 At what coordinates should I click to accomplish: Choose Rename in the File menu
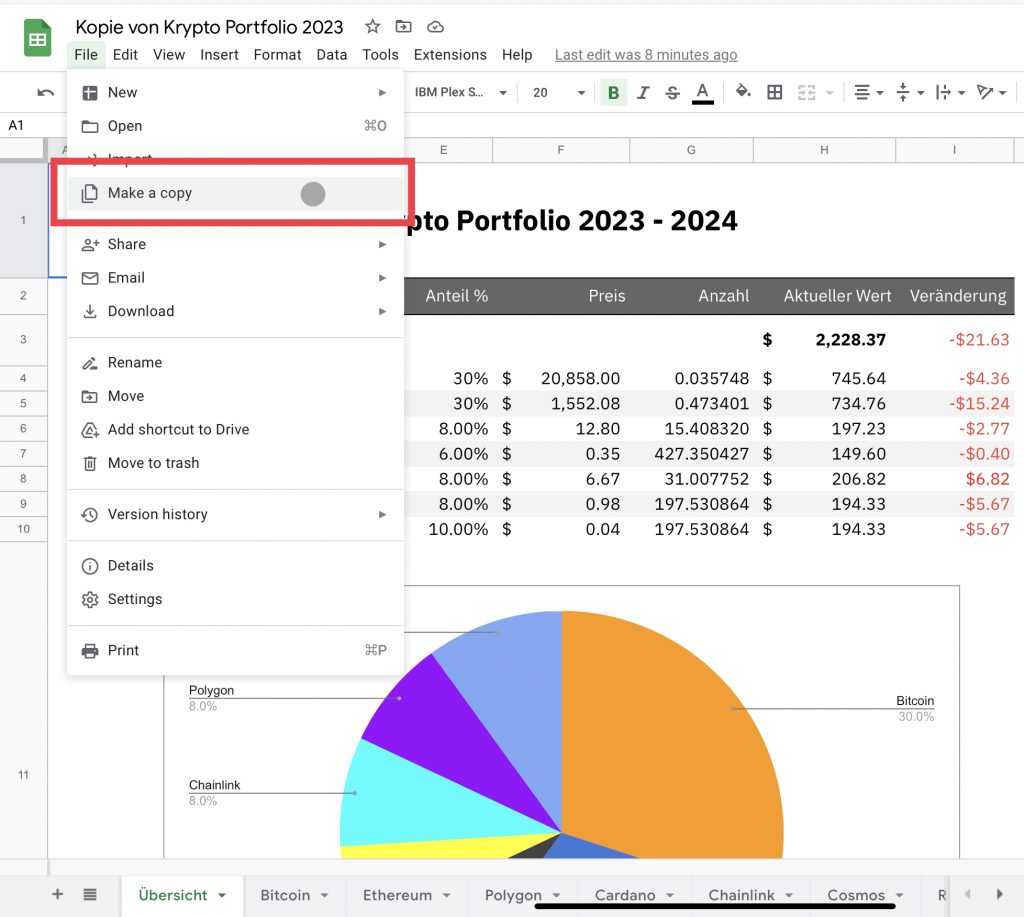pos(235,362)
